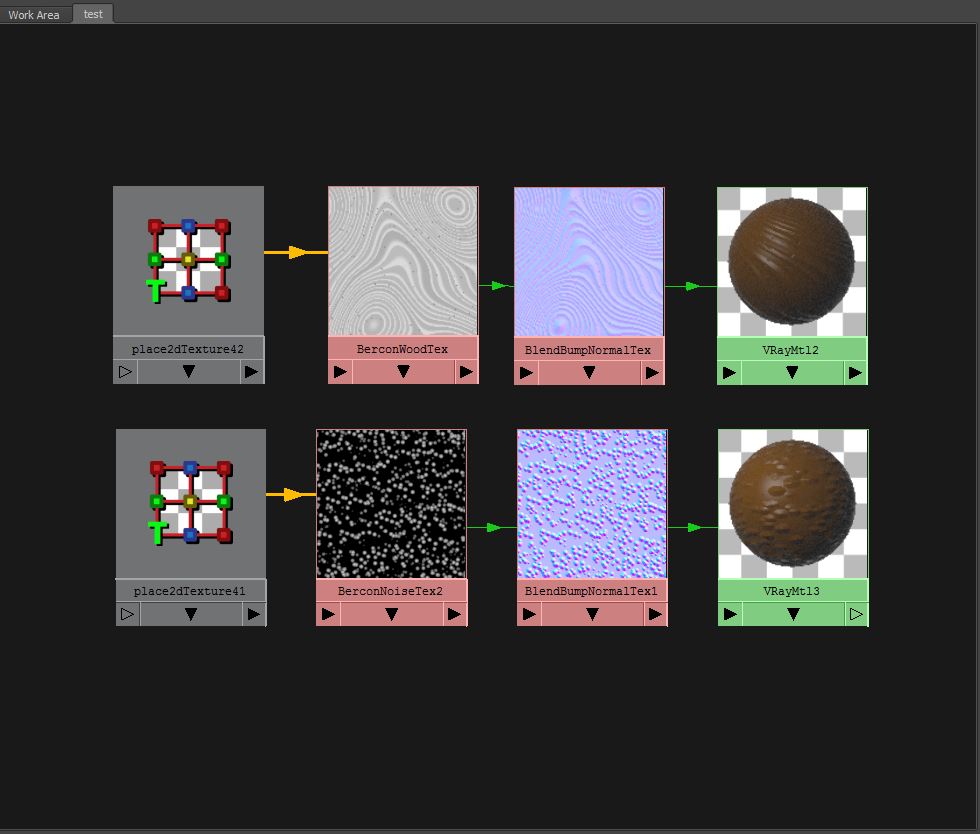This screenshot has width=980, height=834.
Task: Click the BlendBumpNormalTex1 node label
Action: [x=591, y=591]
